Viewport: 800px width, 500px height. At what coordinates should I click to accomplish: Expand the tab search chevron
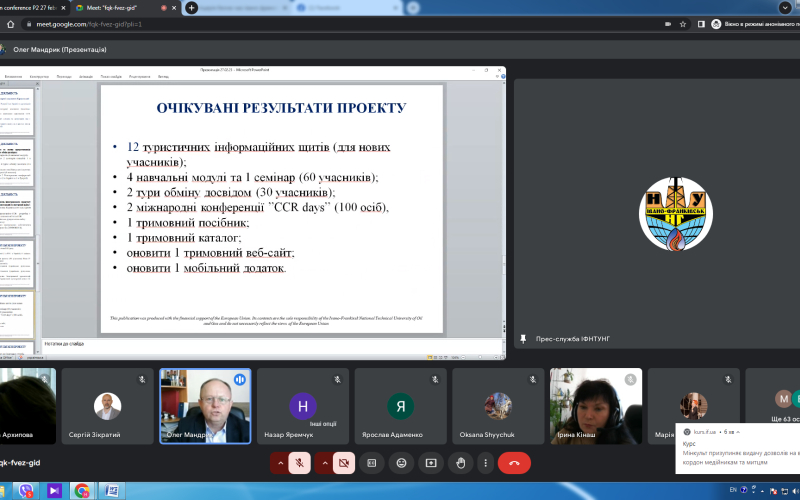(x=785, y=8)
